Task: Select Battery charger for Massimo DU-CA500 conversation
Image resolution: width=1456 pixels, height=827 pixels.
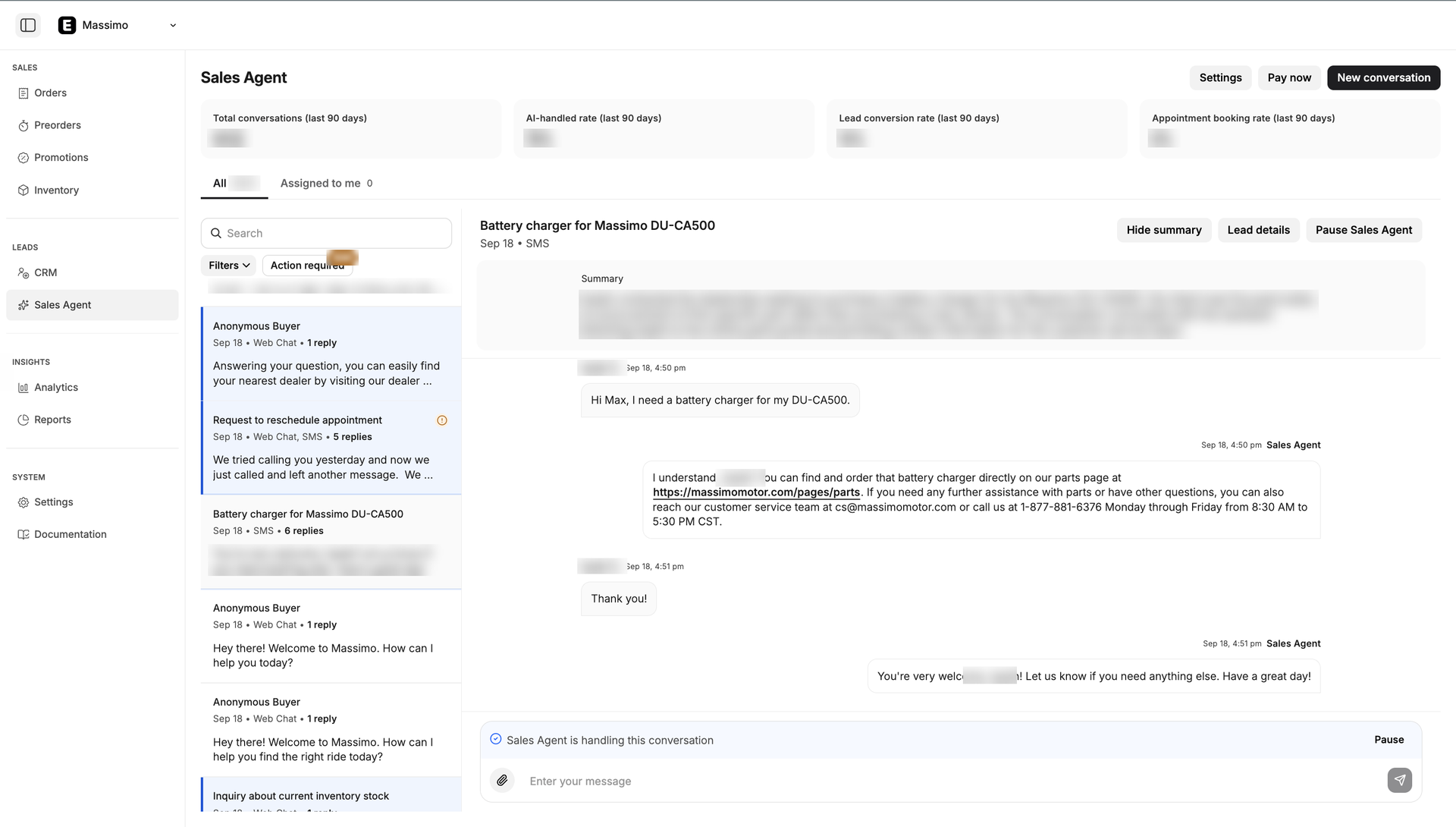Action: tap(331, 542)
